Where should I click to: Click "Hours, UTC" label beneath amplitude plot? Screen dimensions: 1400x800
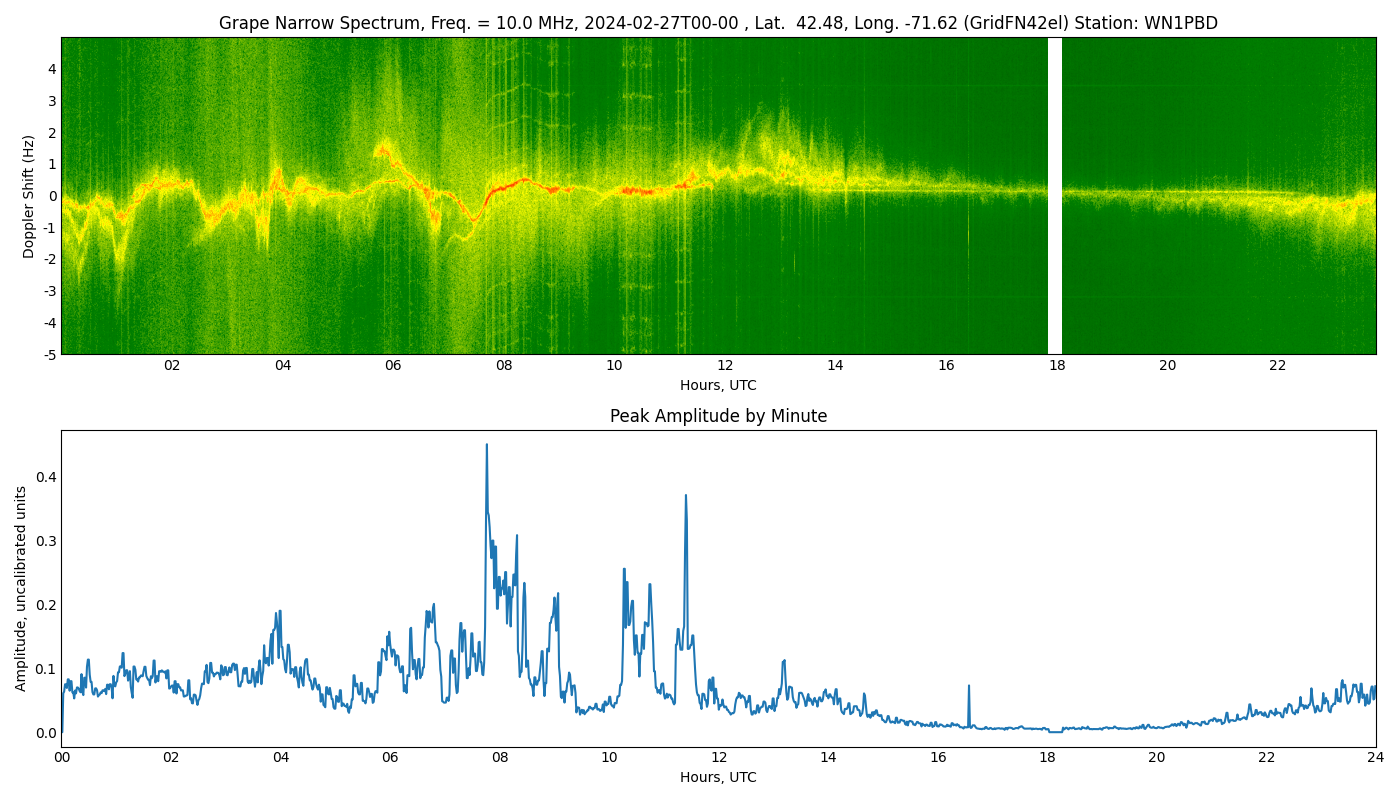point(718,777)
